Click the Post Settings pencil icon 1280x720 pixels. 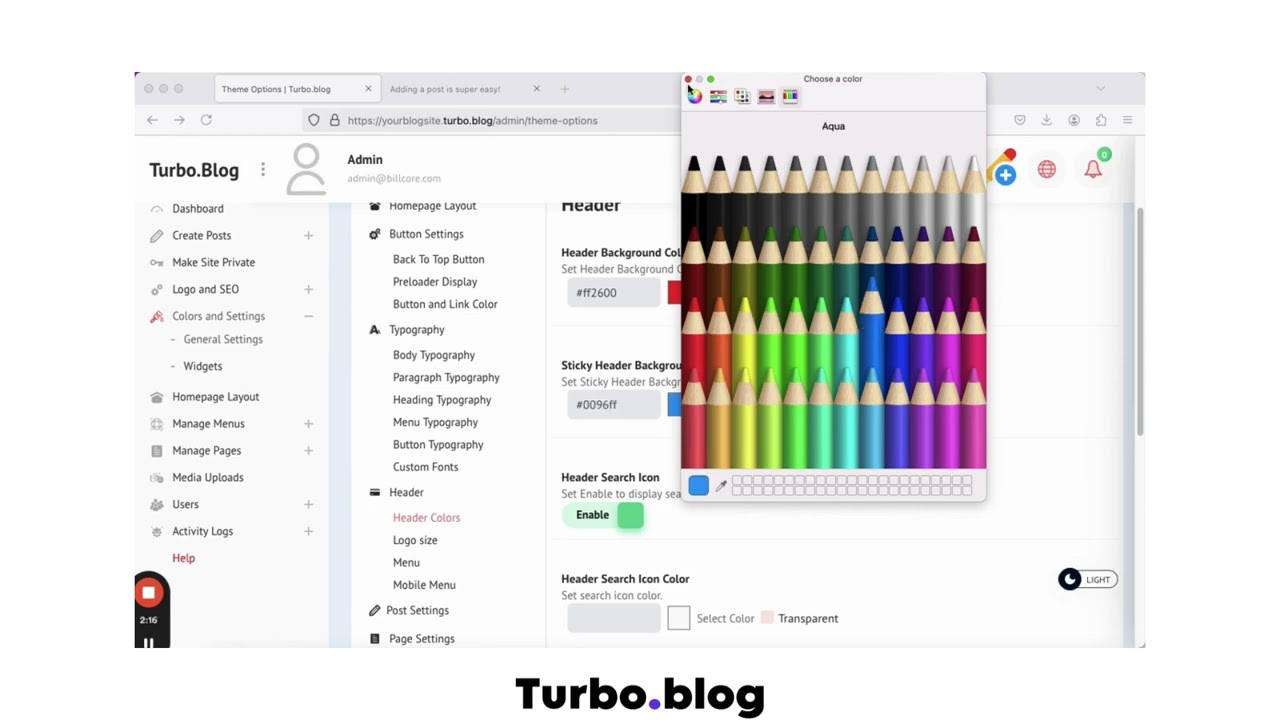click(375, 610)
